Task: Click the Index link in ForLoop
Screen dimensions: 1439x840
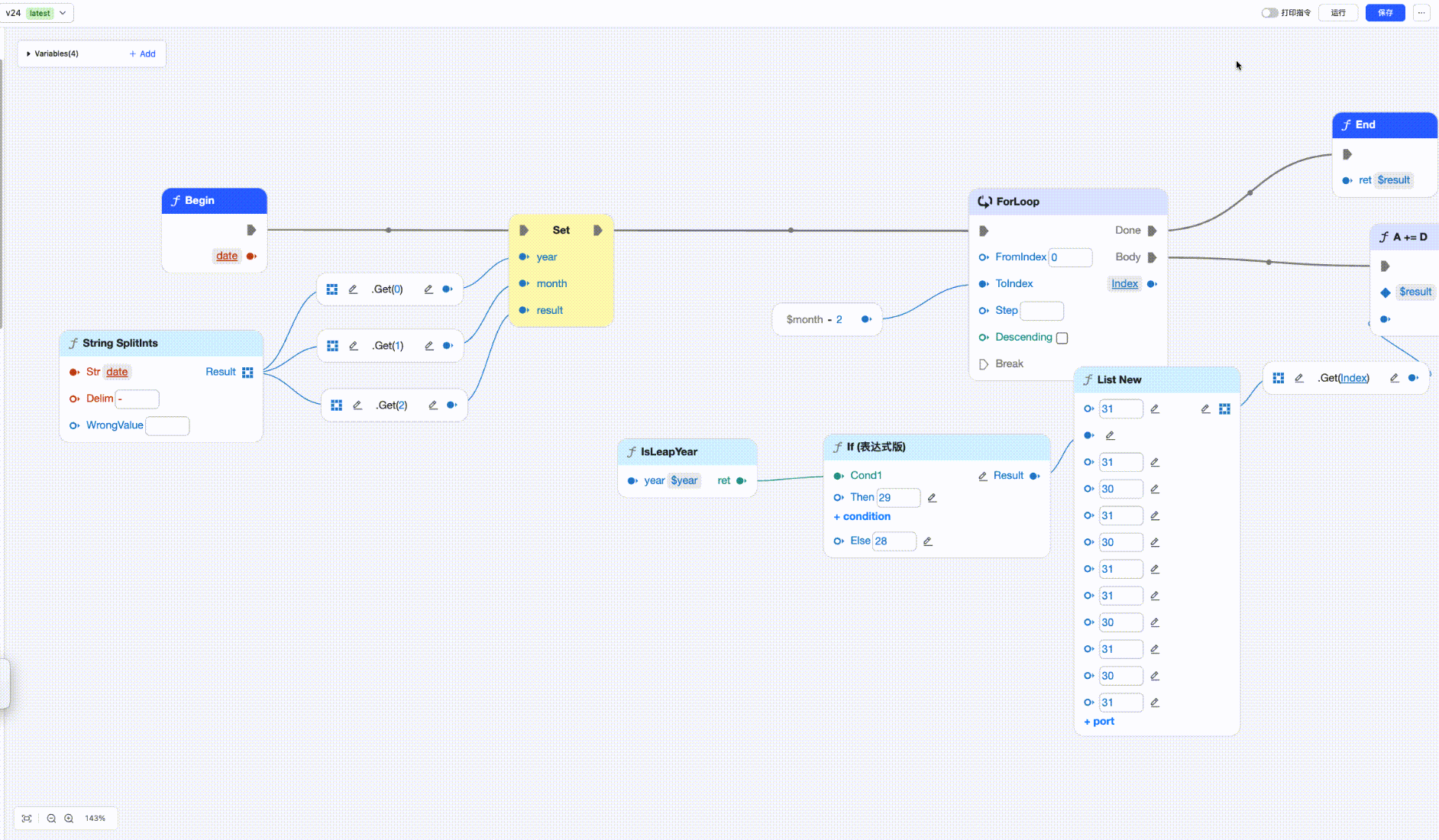Action: click(1124, 283)
